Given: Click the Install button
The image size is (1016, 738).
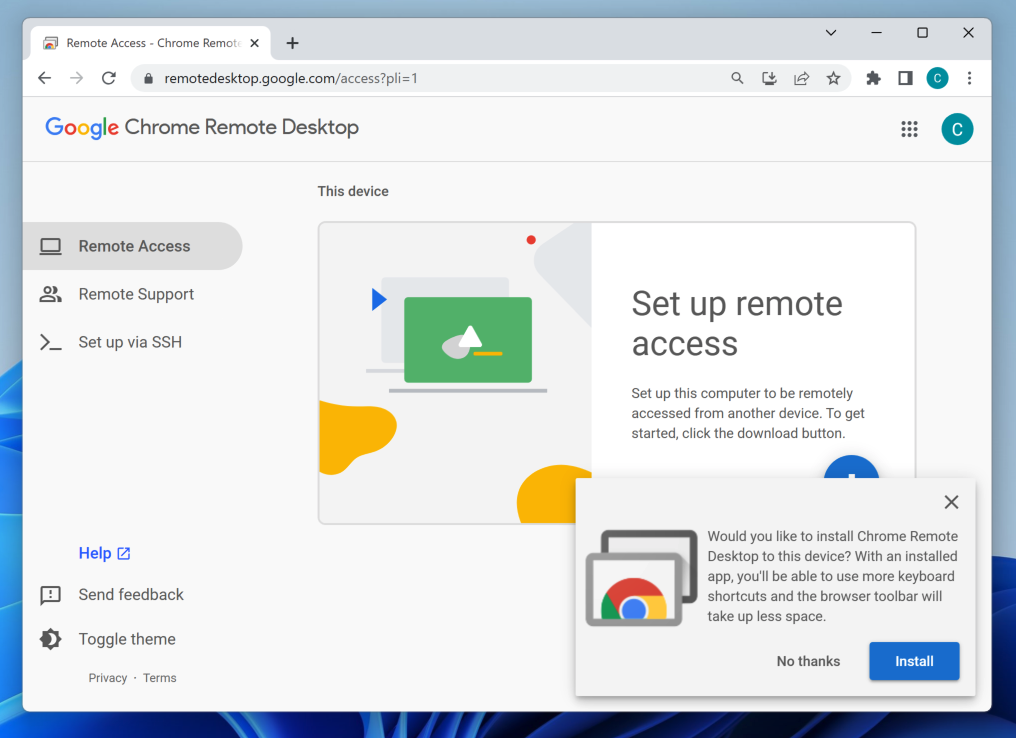Looking at the screenshot, I should coord(914,661).
